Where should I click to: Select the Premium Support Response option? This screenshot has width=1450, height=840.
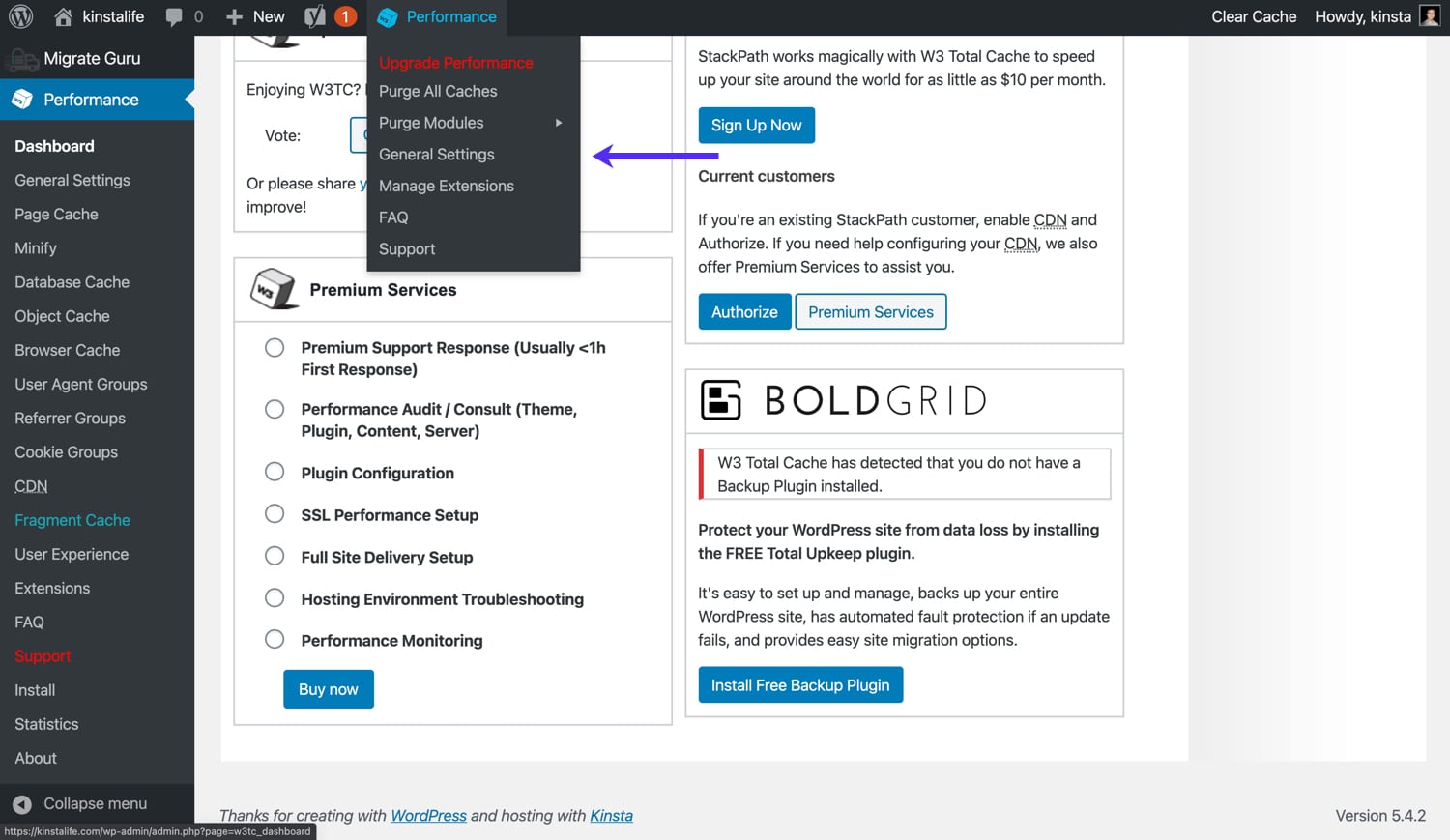click(x=274, y=347)
